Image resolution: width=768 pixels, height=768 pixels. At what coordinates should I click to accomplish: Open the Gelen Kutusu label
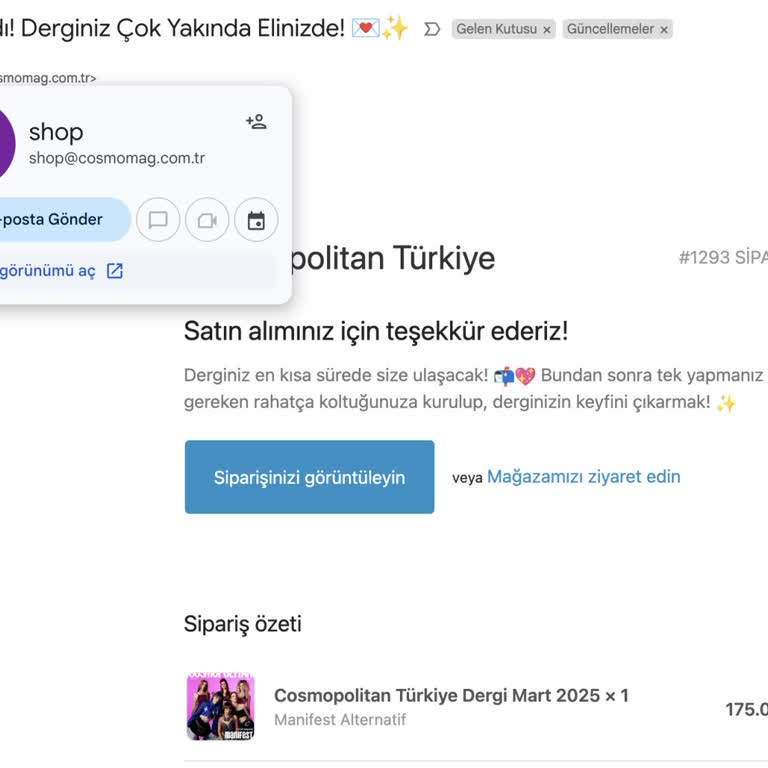coord(496,29)
